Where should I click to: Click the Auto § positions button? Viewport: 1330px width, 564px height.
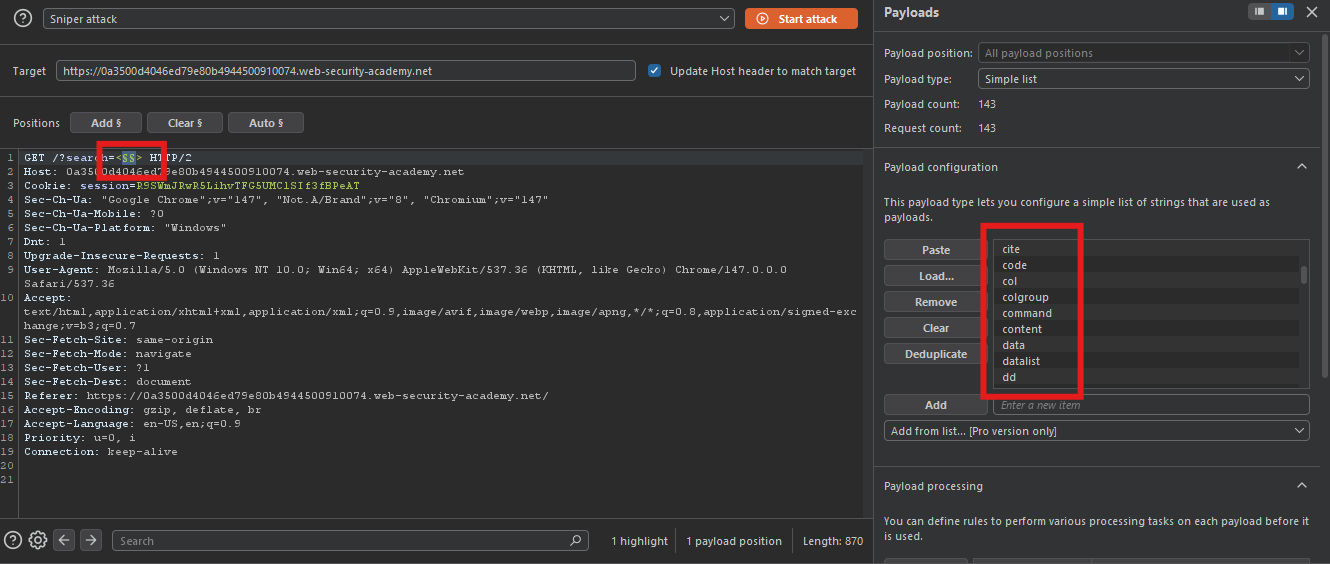click(266, 123)
